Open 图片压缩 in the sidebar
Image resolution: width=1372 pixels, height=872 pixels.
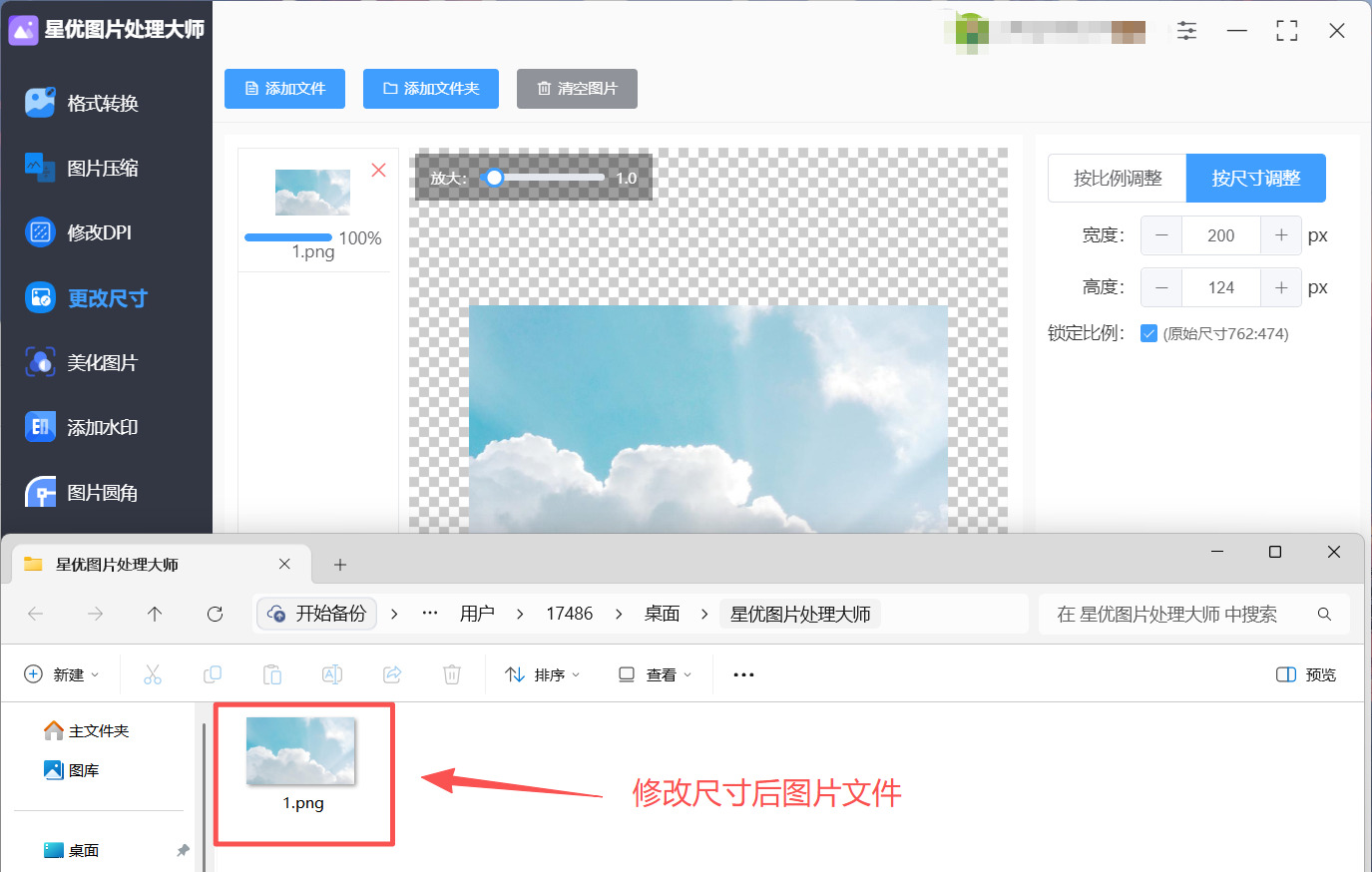[x=83, y=168]
